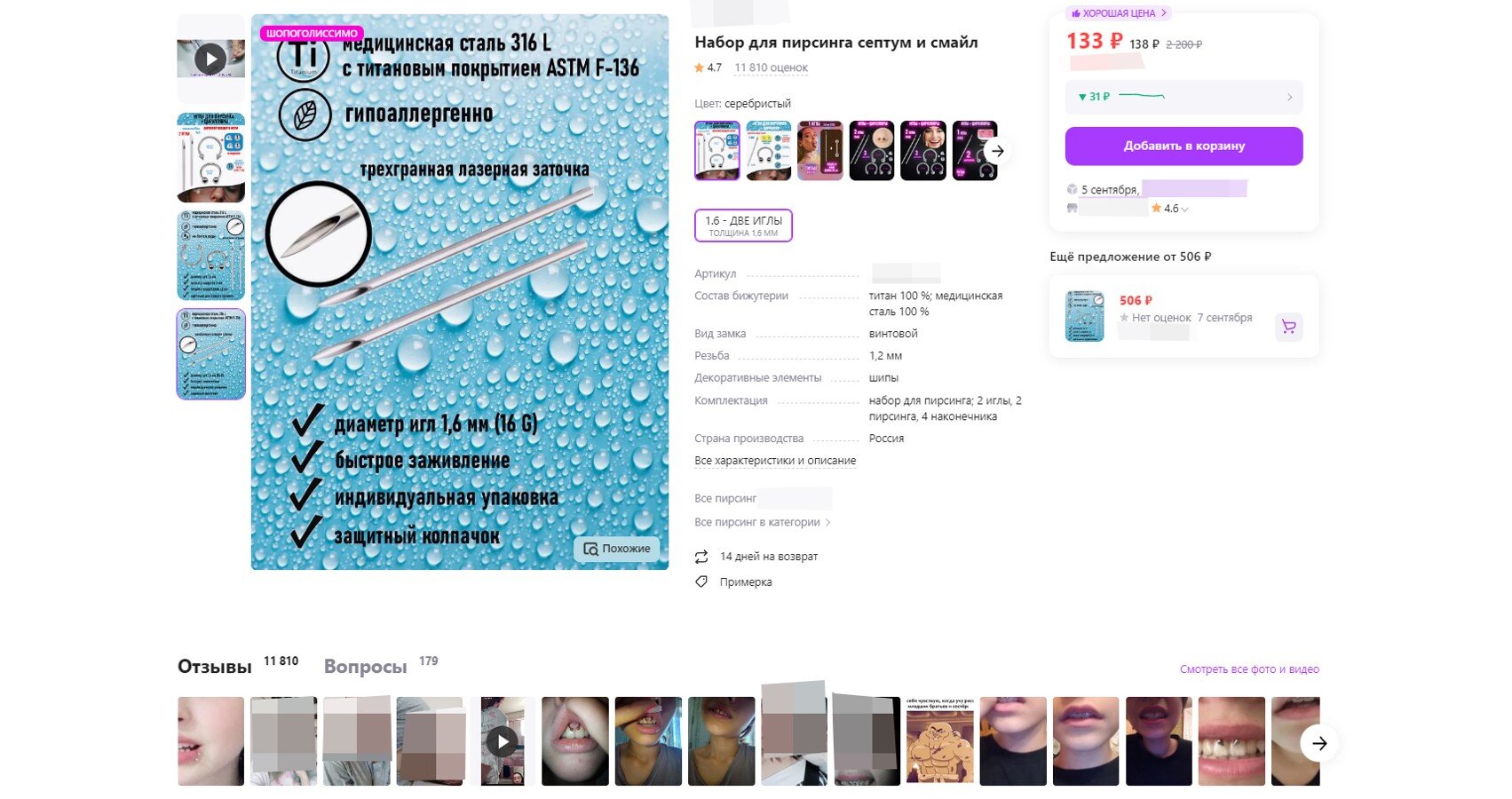Open the ХОРОШАЯ ЦЕНА badge
1512x799 pixels.
tap(1119, 13)
